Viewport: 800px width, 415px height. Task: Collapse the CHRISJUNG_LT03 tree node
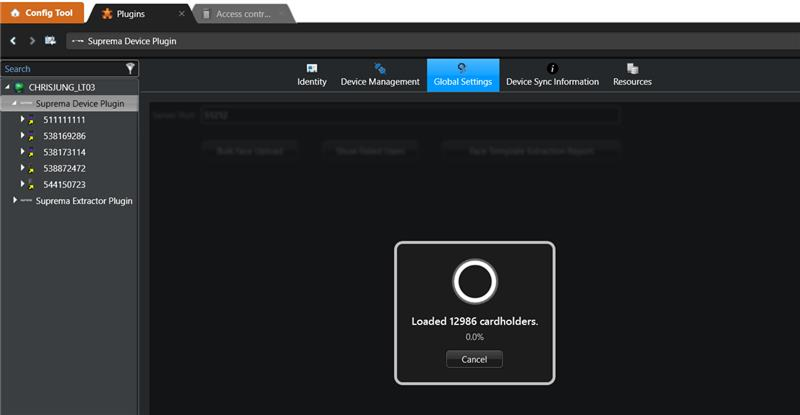[6, 87]
